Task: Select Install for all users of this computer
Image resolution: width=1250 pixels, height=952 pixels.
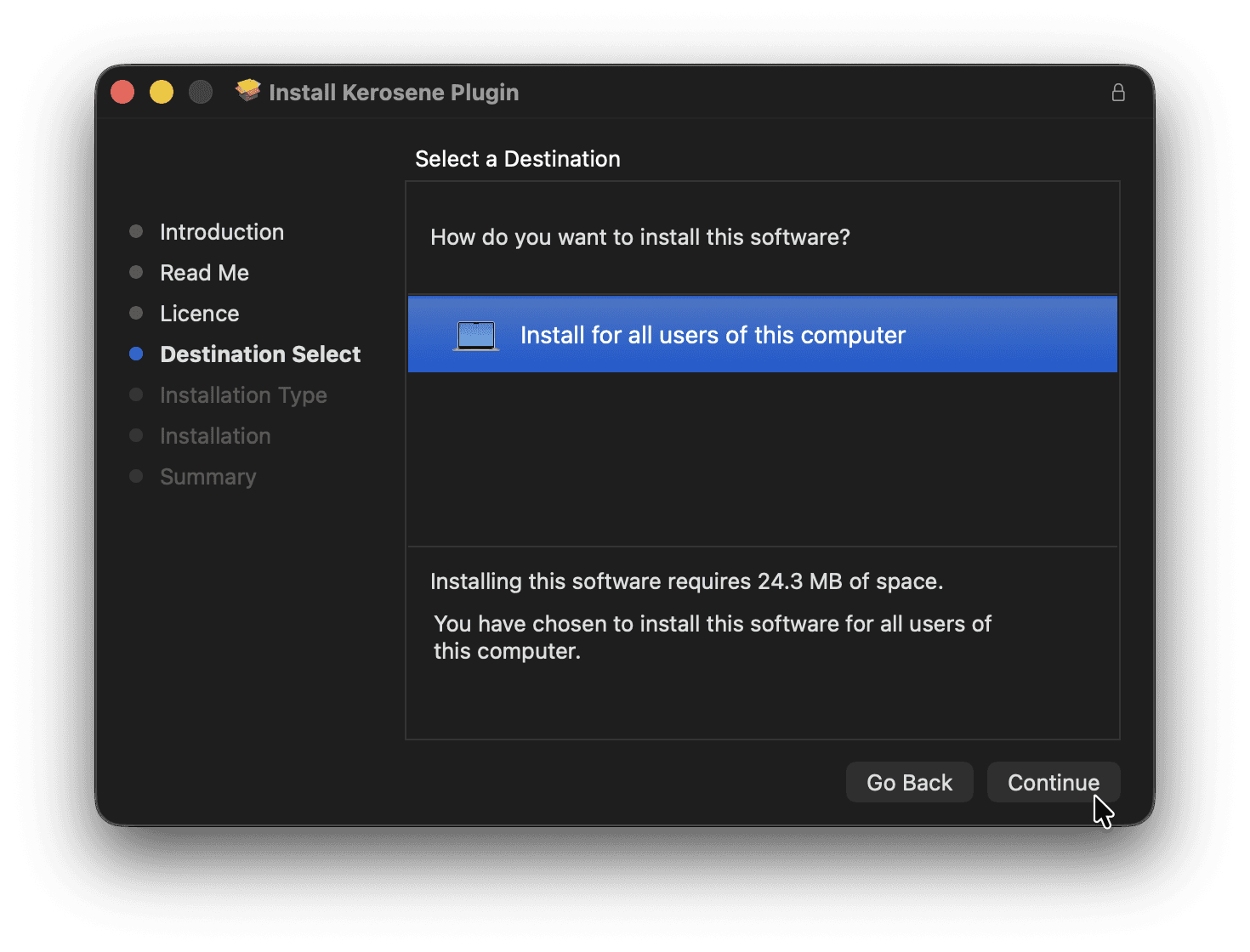Action: click(x=763, y=334)
